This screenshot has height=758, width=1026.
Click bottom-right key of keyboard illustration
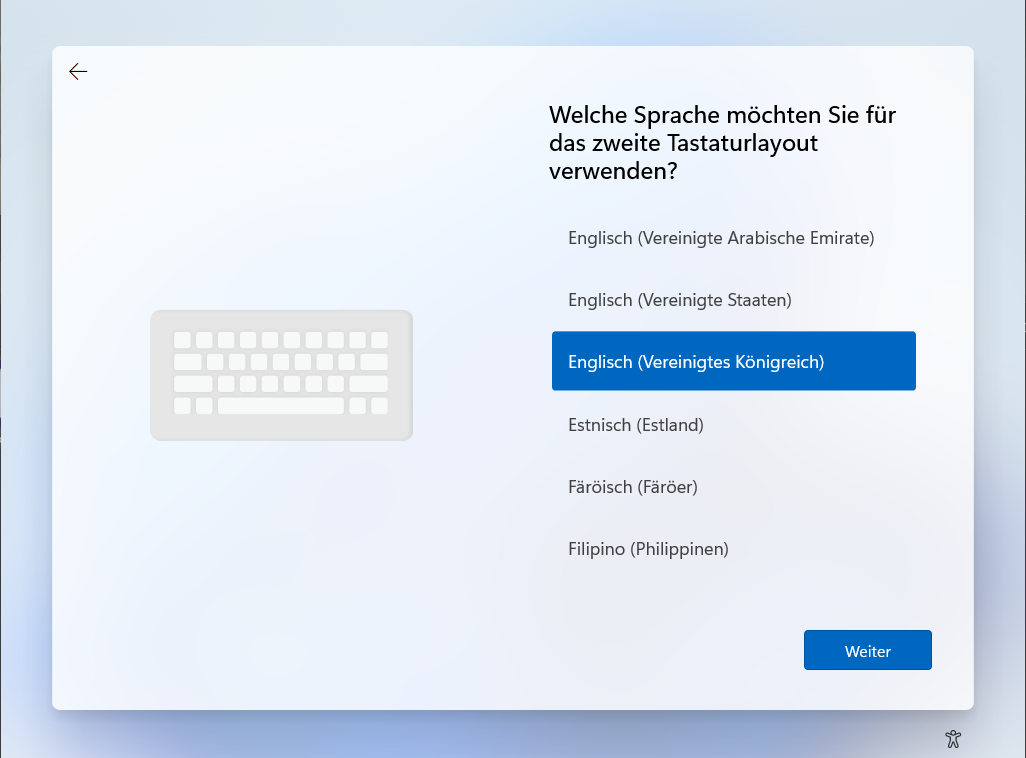[x=379, y=406]
